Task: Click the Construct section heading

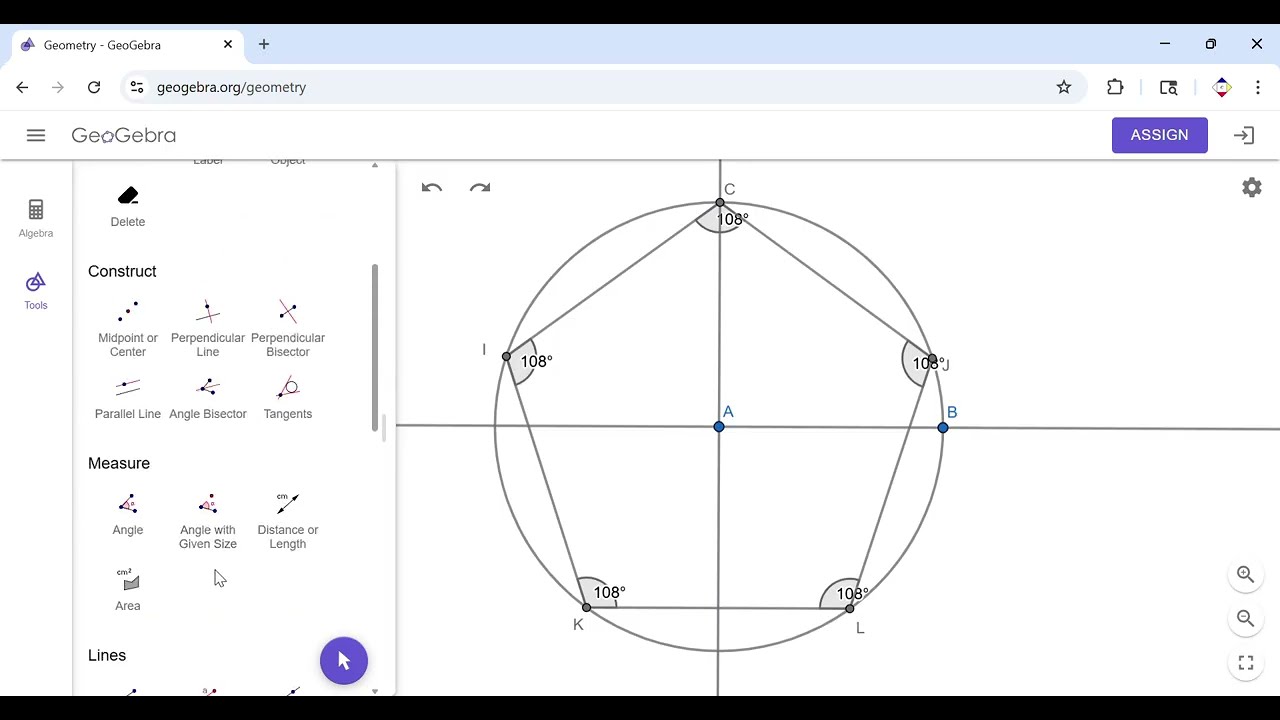Action: click(x=122, y=271)
